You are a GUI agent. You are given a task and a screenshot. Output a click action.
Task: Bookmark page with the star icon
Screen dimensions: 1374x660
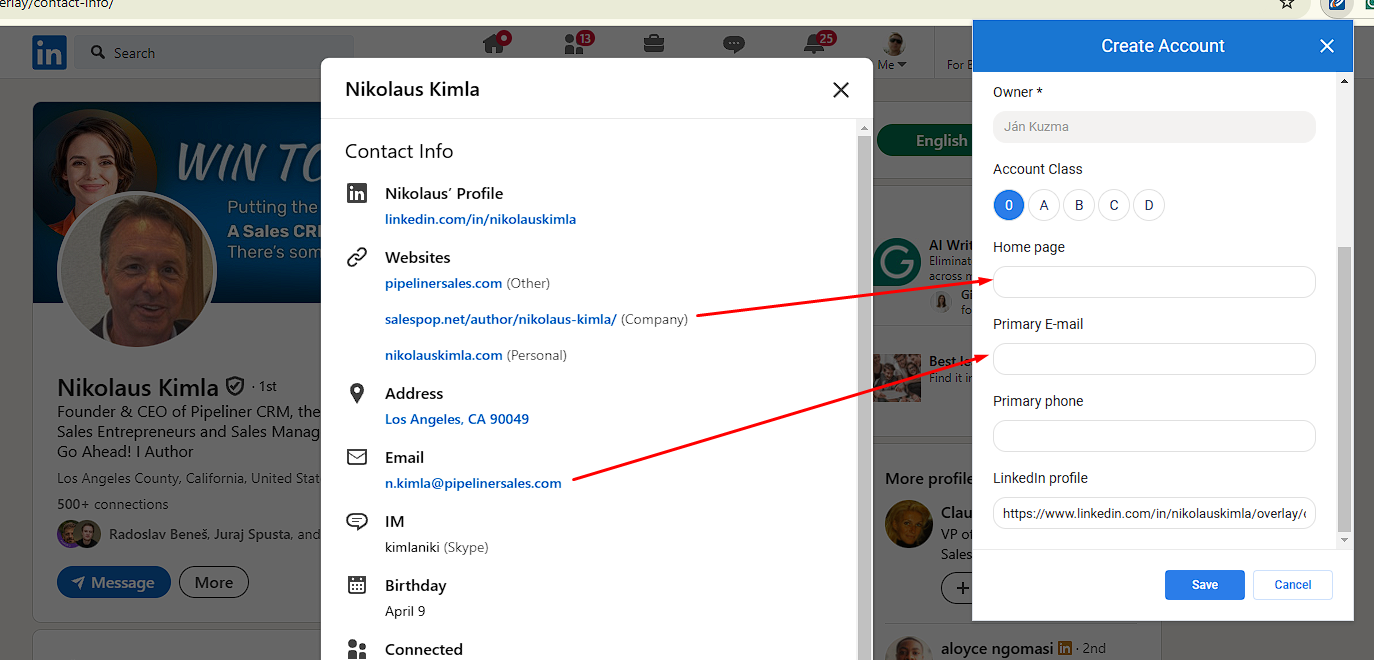[1287, 3]
